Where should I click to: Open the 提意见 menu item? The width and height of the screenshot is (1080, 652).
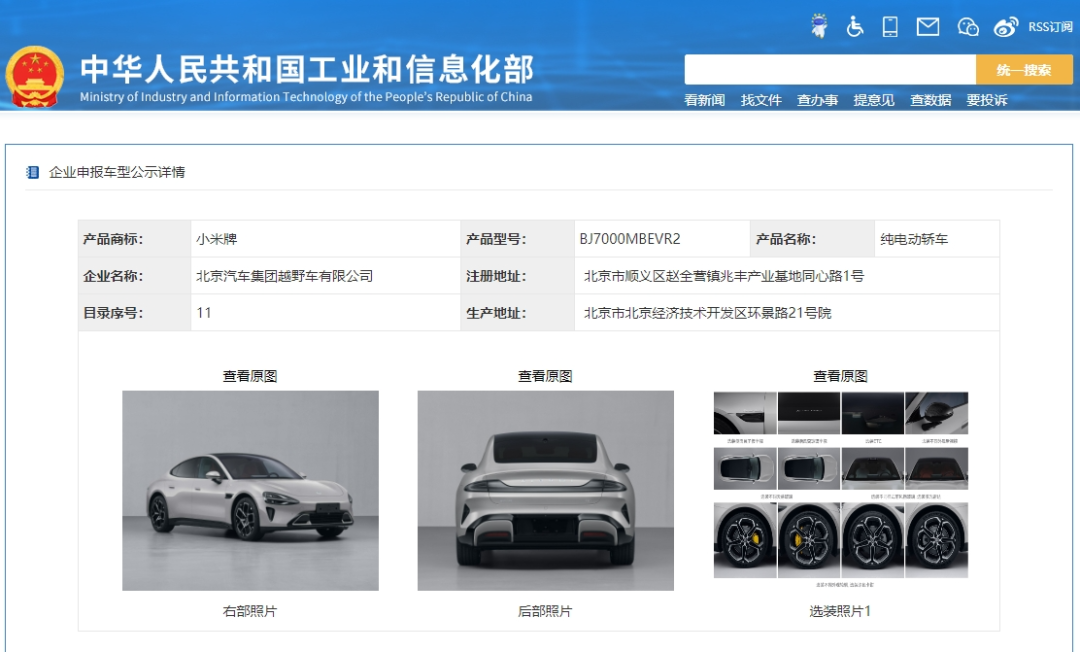click(x=874, y=100)
